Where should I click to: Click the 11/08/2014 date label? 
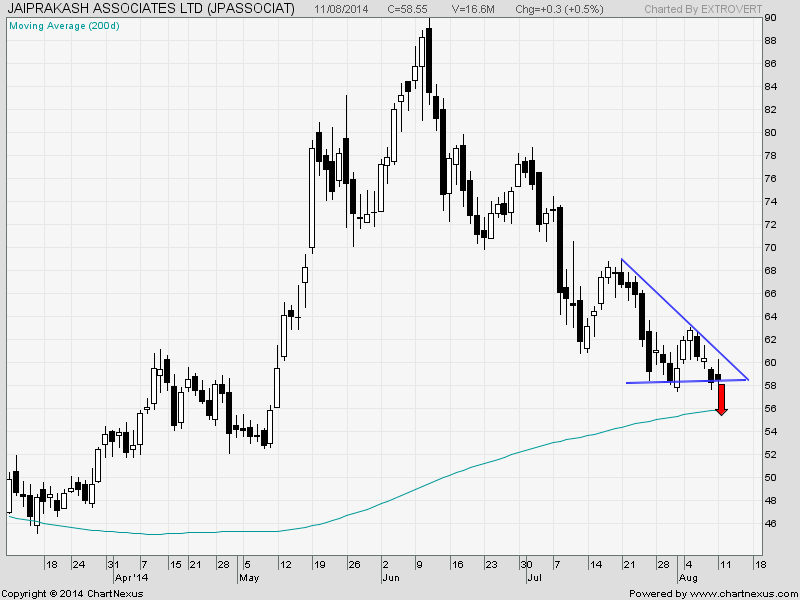click(344, 9)
